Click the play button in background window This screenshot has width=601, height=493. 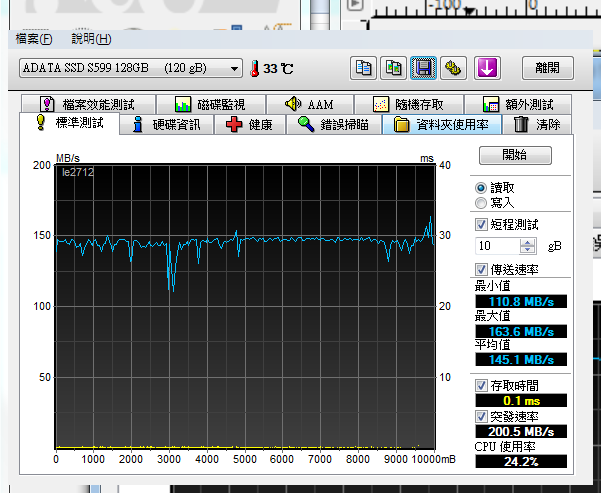point(355,5)
